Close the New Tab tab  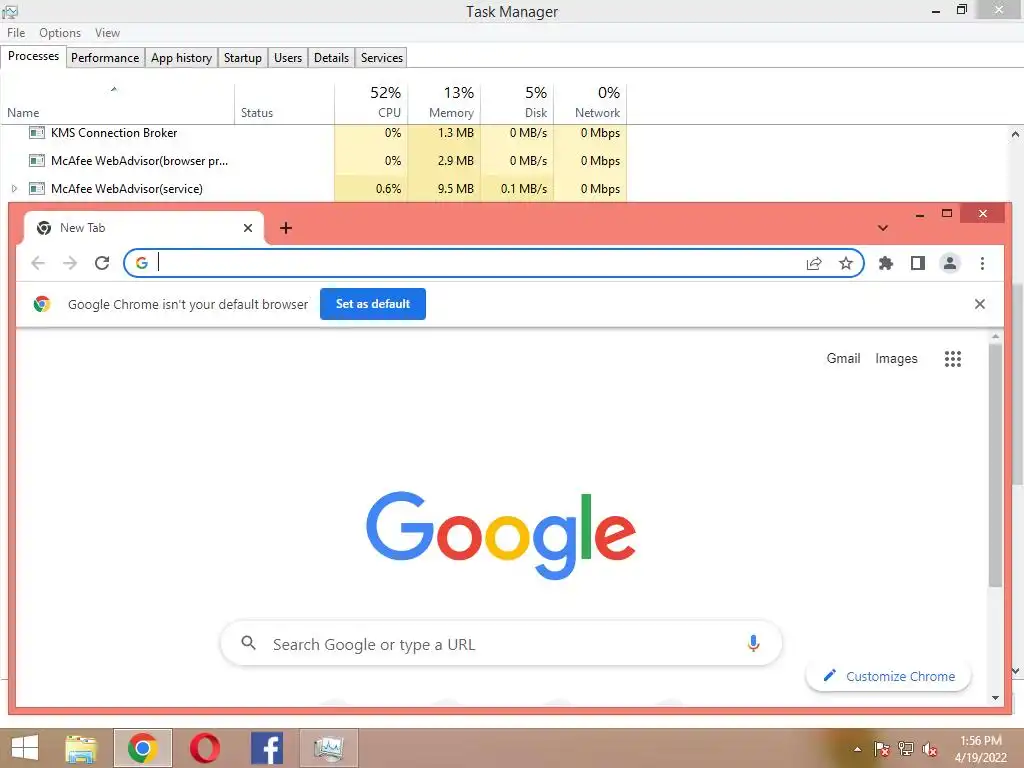coord(248,228)
